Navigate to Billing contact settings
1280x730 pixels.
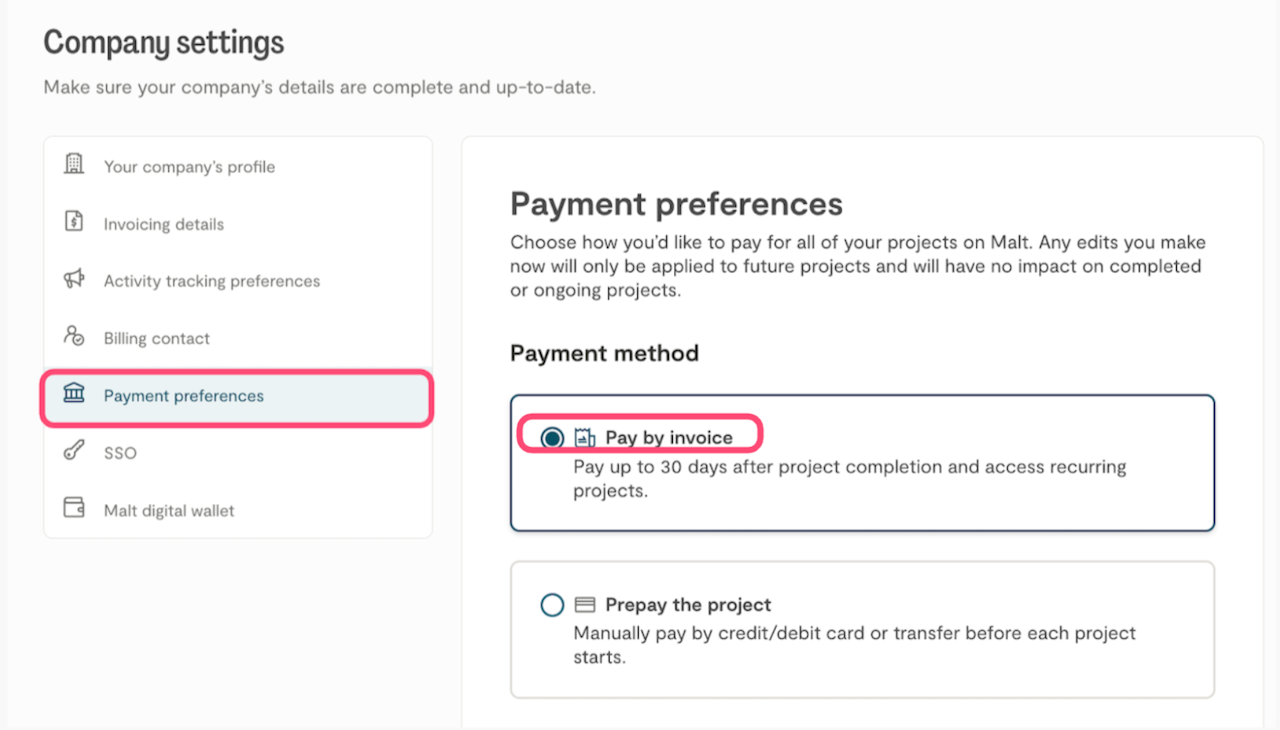point(157,338)
